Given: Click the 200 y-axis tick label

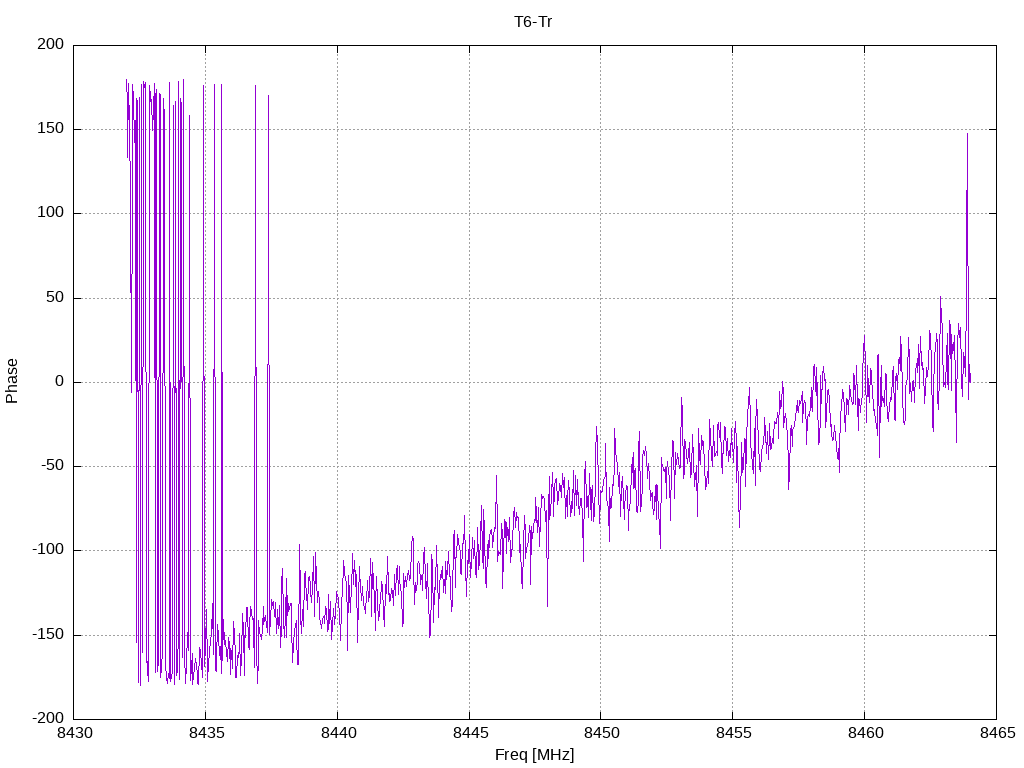Looking at the screenshot, I should pyautogui.click(x=51, y=44).
